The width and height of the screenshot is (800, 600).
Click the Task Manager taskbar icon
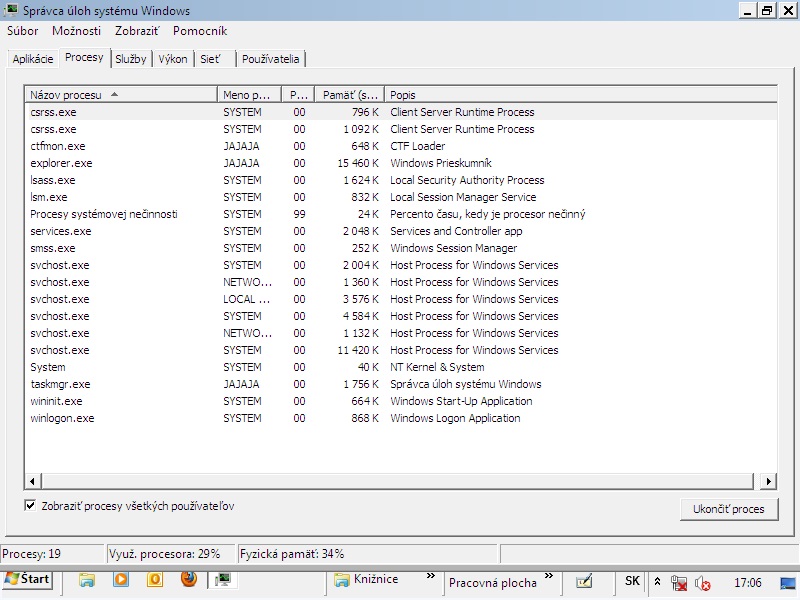[x=223, y=580]
